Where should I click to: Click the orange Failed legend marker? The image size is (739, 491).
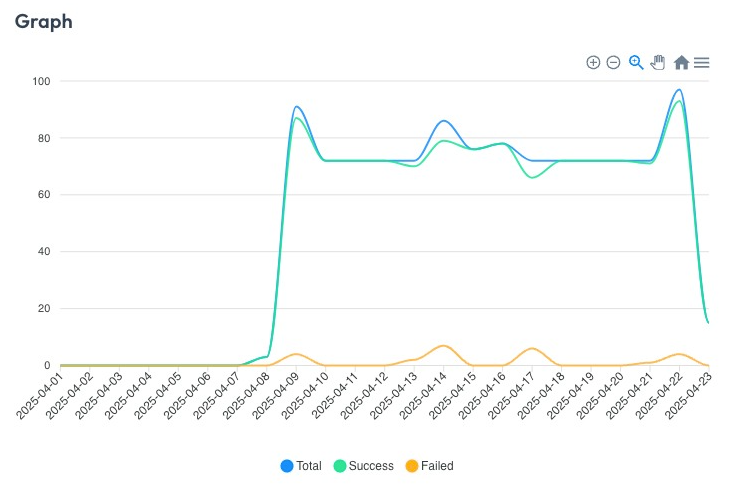tap(413, 465)
